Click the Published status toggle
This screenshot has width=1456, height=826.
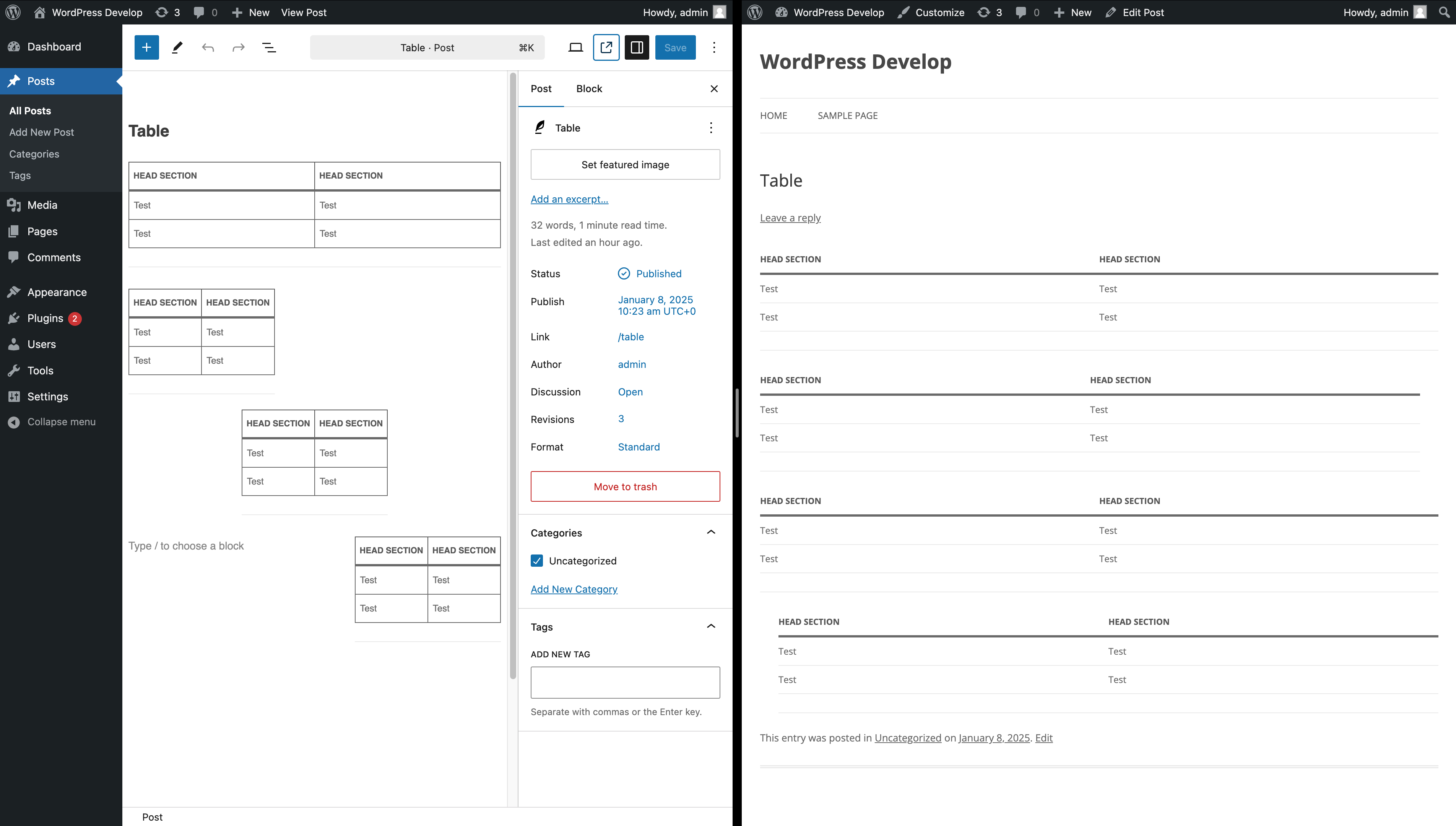tap(658, 273)
